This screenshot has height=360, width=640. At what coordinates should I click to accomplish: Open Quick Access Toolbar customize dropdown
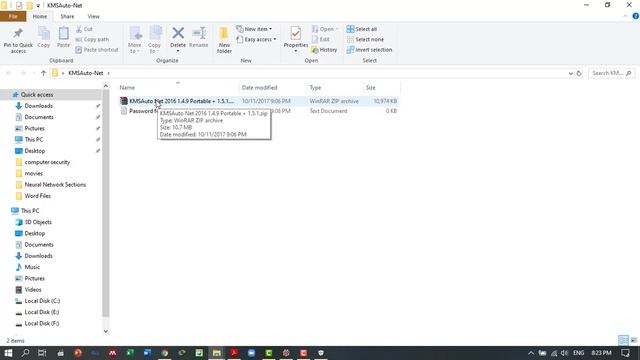tap(38, 5)
